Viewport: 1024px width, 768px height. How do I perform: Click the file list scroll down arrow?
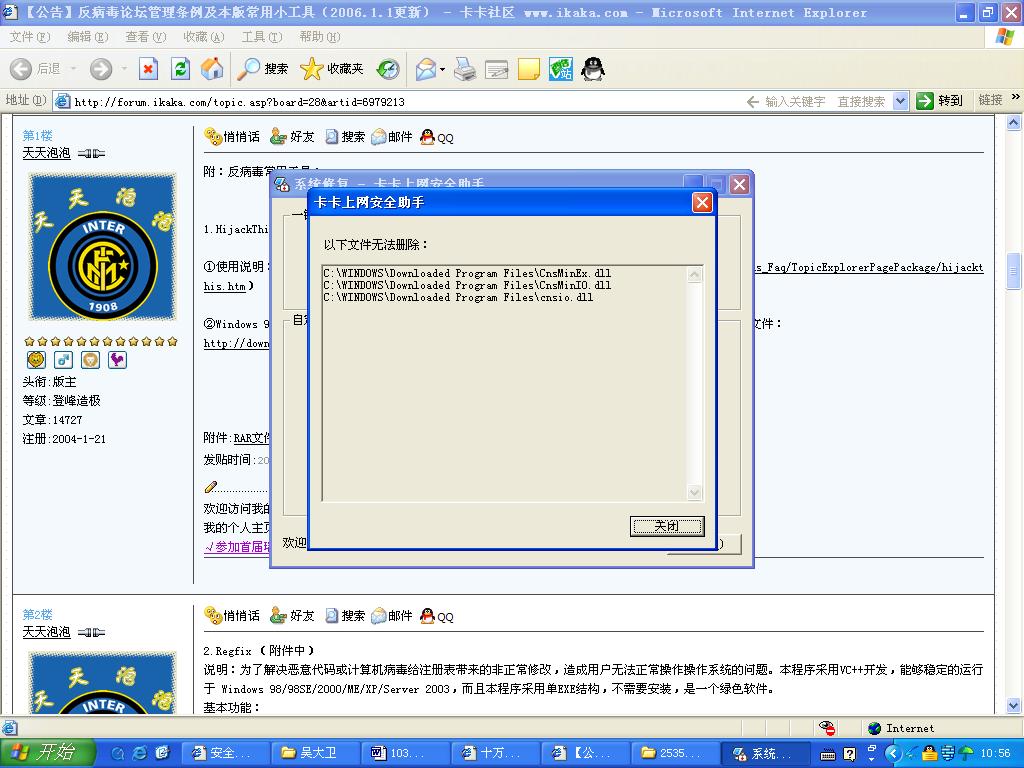pyautogui.click(x=695, y=492)
